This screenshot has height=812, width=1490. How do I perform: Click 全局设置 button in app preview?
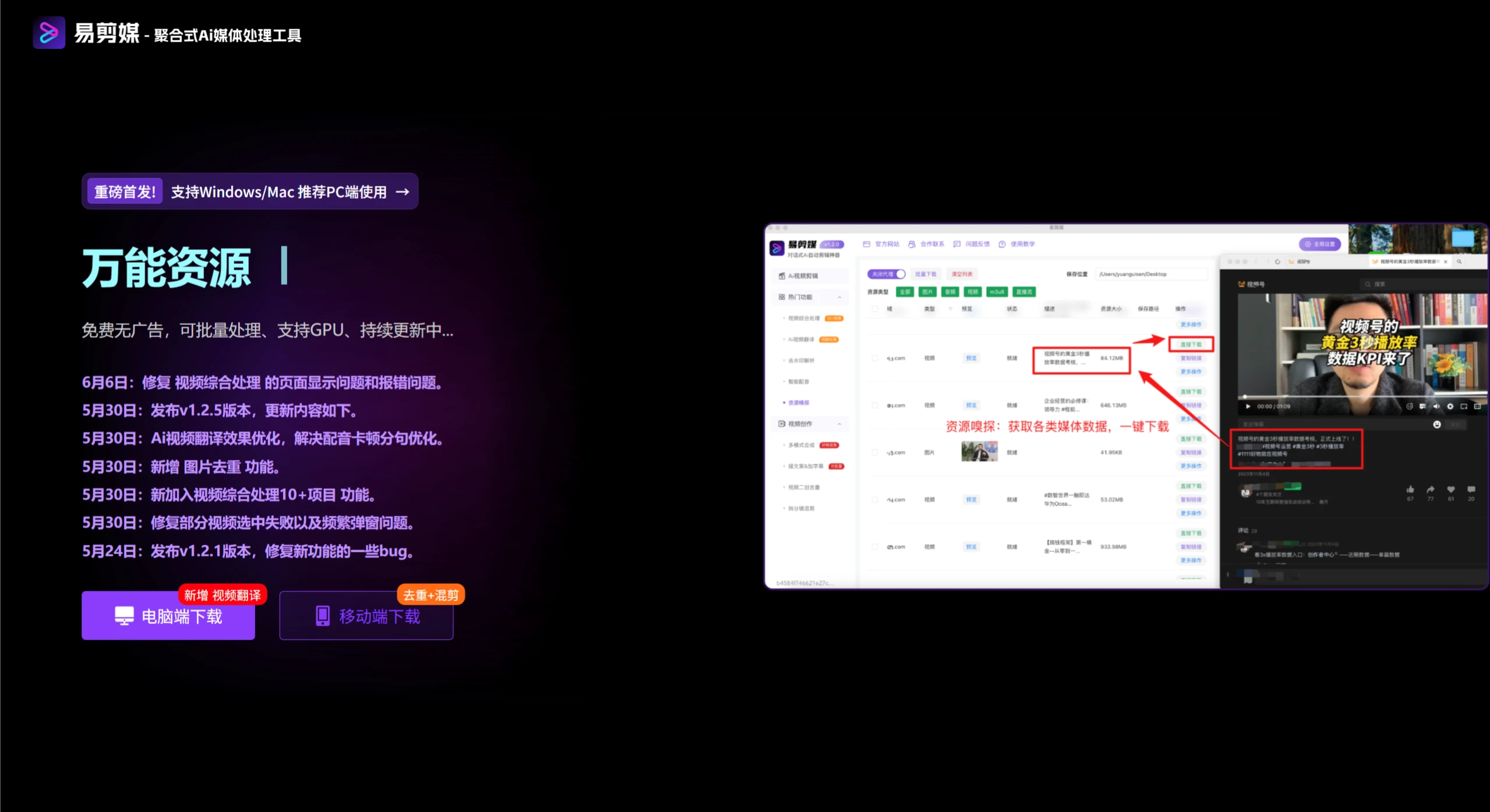pyautogui.click(x=1320, y=244)
